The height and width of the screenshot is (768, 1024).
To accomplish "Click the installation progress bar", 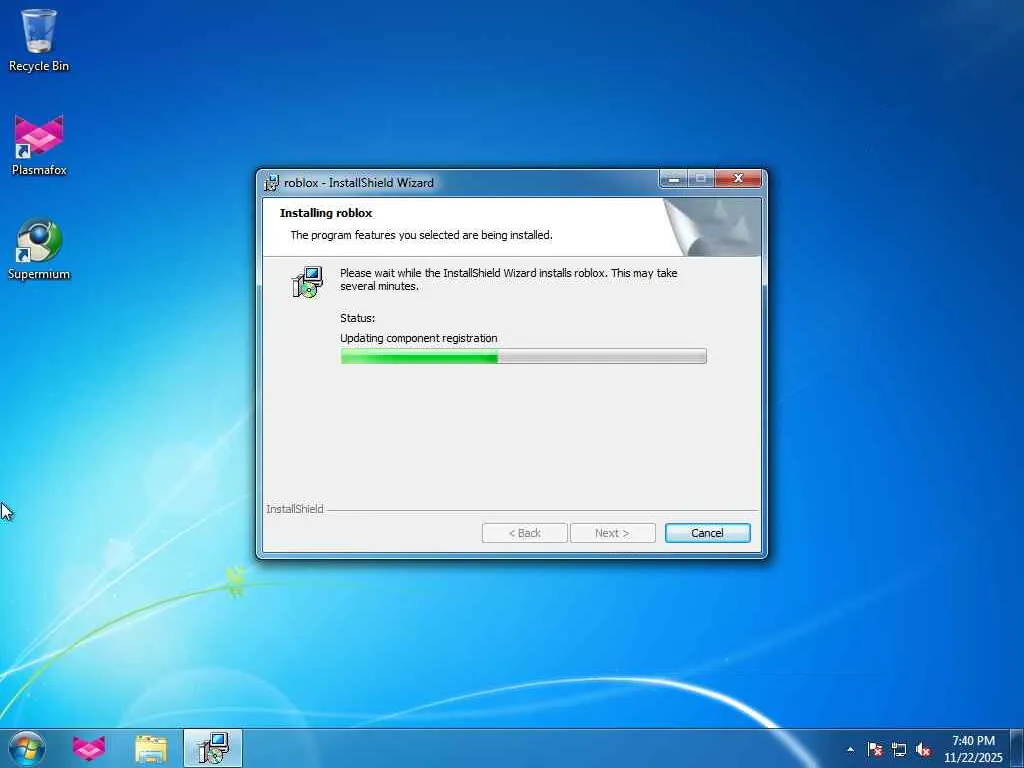I will click(523, 356).
